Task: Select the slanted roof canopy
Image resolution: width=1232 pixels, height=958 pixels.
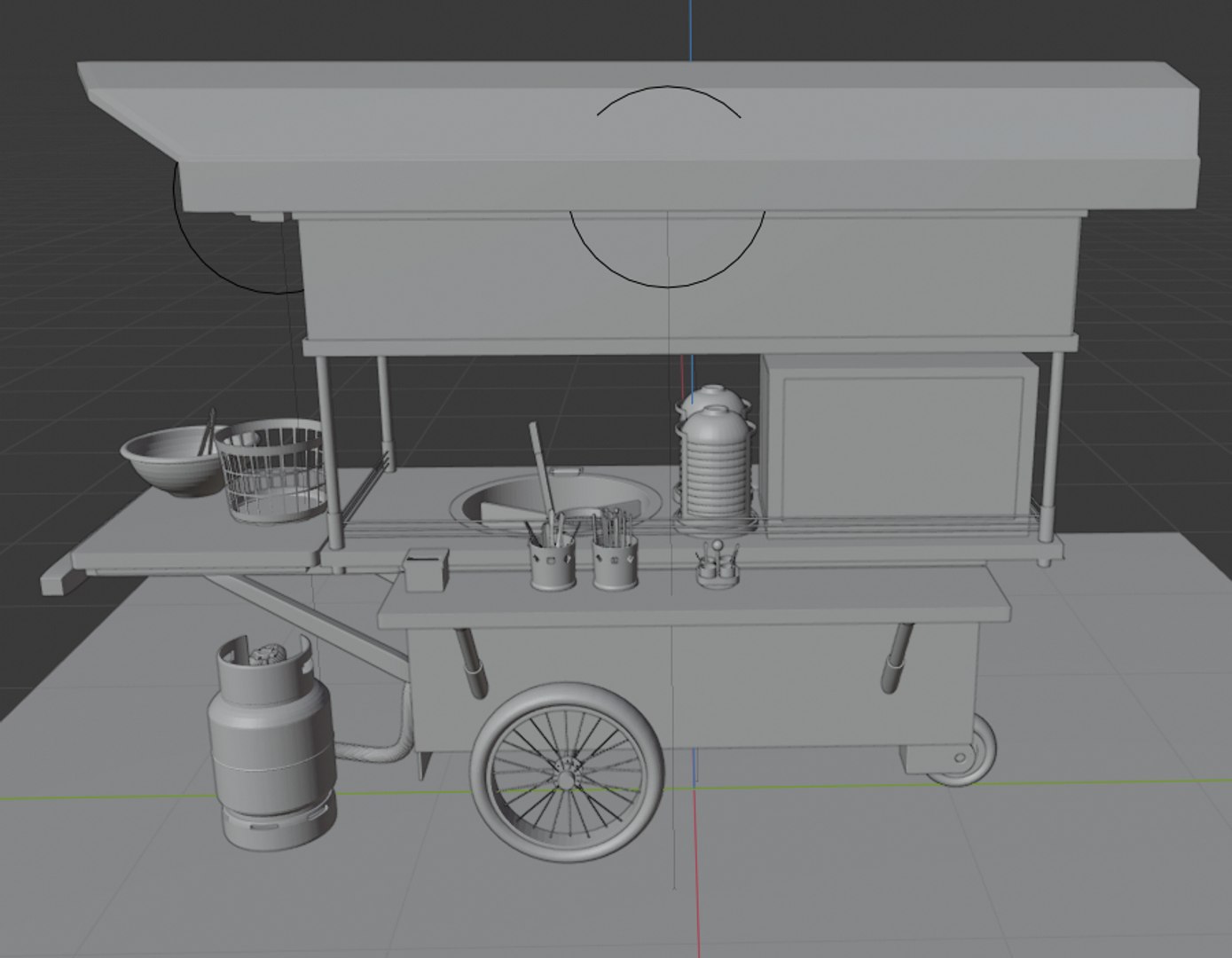Action: coord(639,137)
